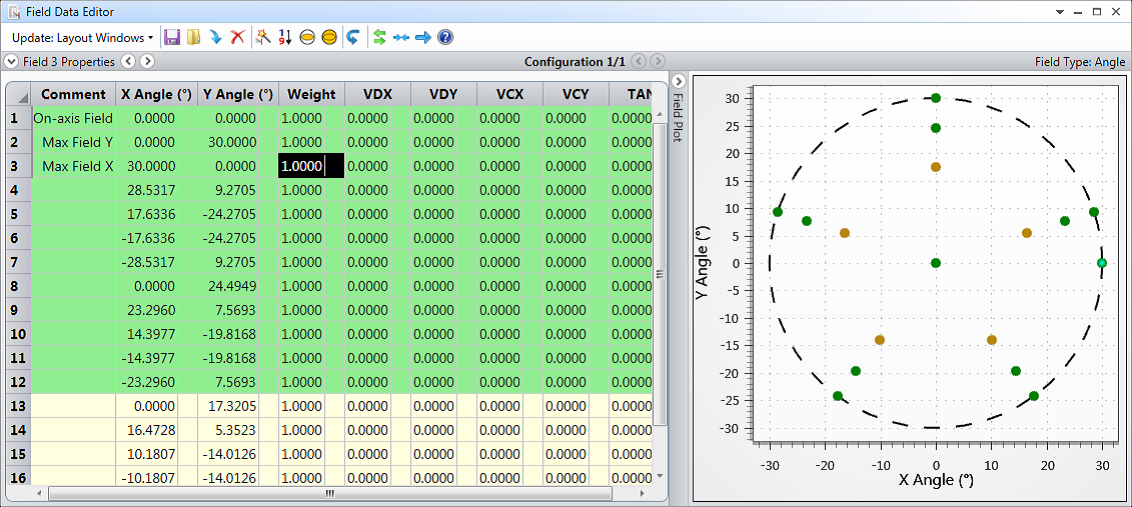The height and width of the screenshot is (507, 1132).
Task: Click the vertical scrollbar thumb of the table
Action: click(660, 274)
